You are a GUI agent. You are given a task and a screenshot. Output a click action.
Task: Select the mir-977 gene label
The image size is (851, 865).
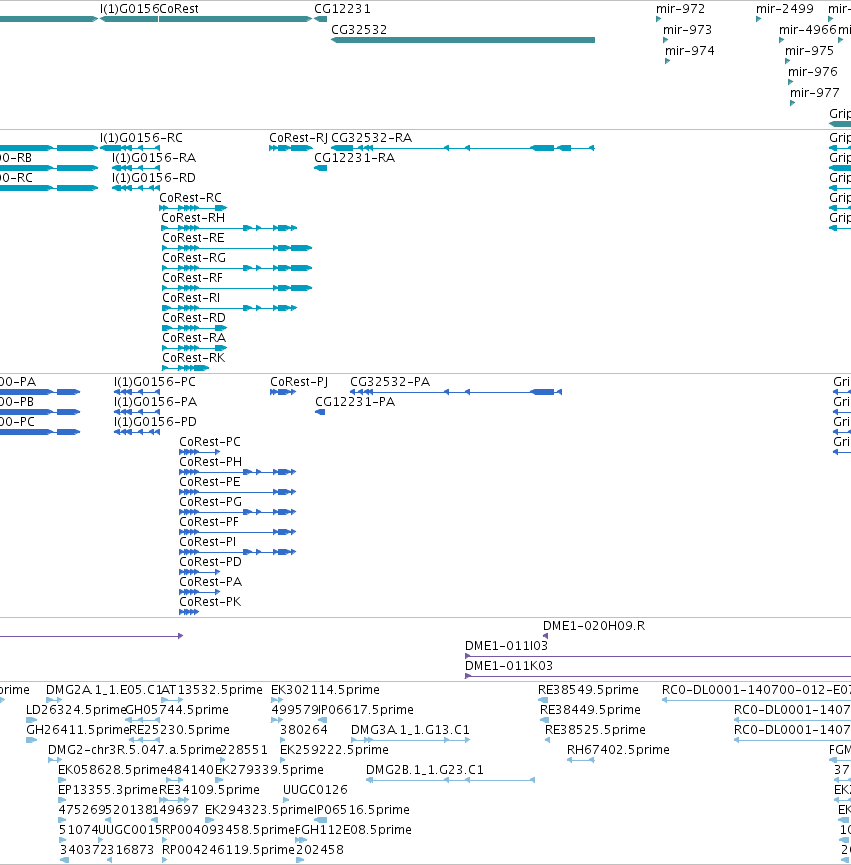815,93
